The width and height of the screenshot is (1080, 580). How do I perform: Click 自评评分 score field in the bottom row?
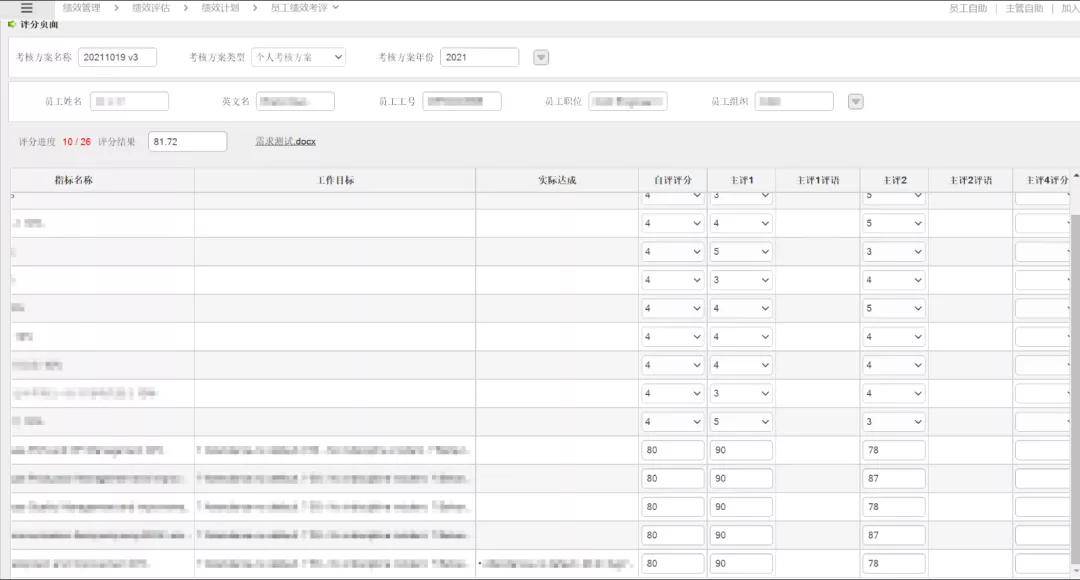[x=673, y=564]
